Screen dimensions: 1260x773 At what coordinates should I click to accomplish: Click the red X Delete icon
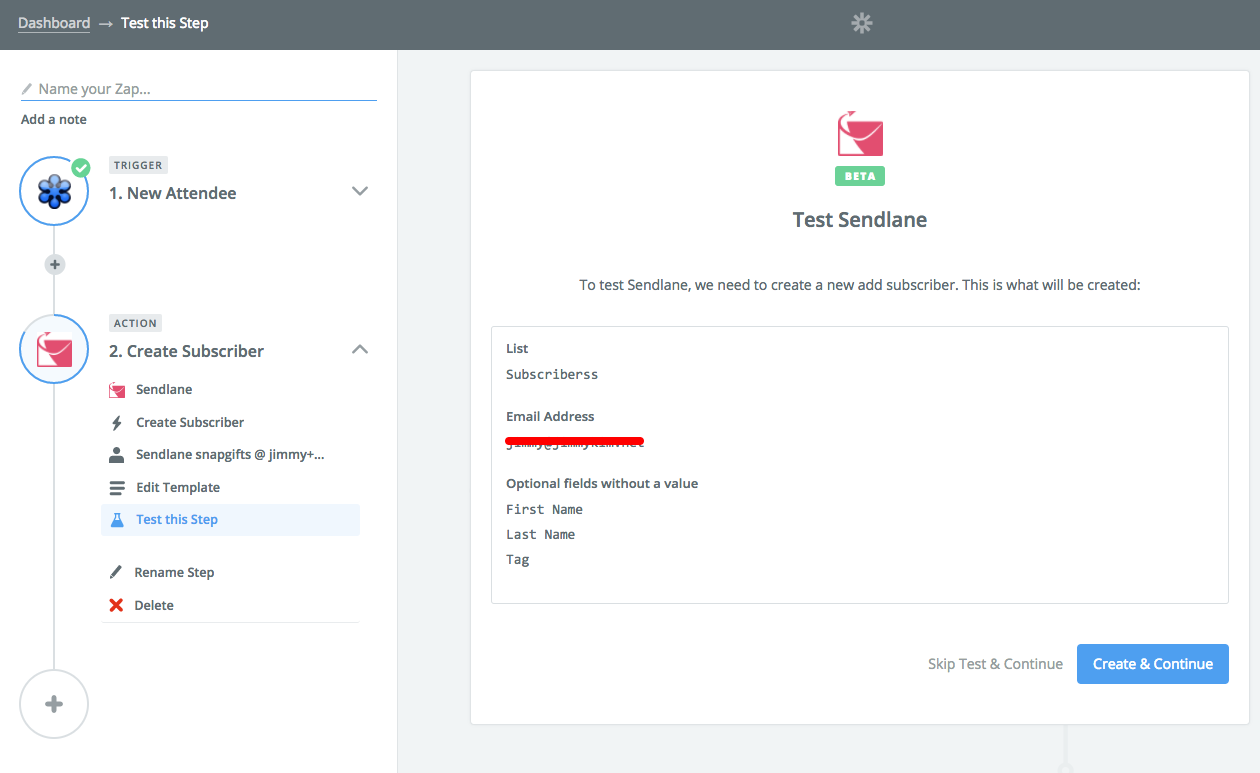[x=116, y=605]
